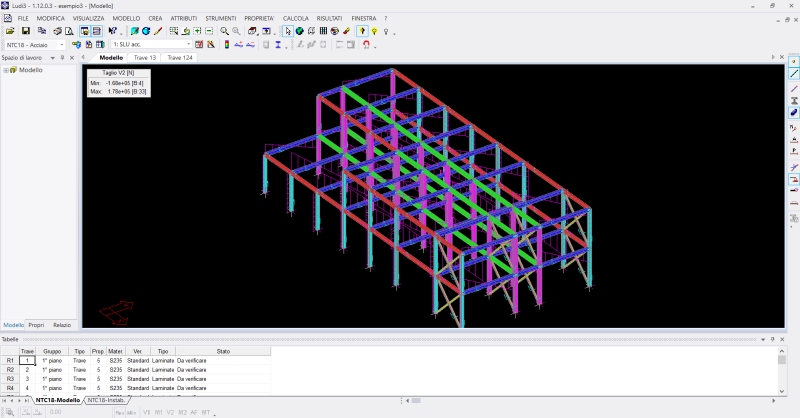Switch to the Trave 124 tab
The height and width of the screenshot is (418, 800).
pos(181,58)
